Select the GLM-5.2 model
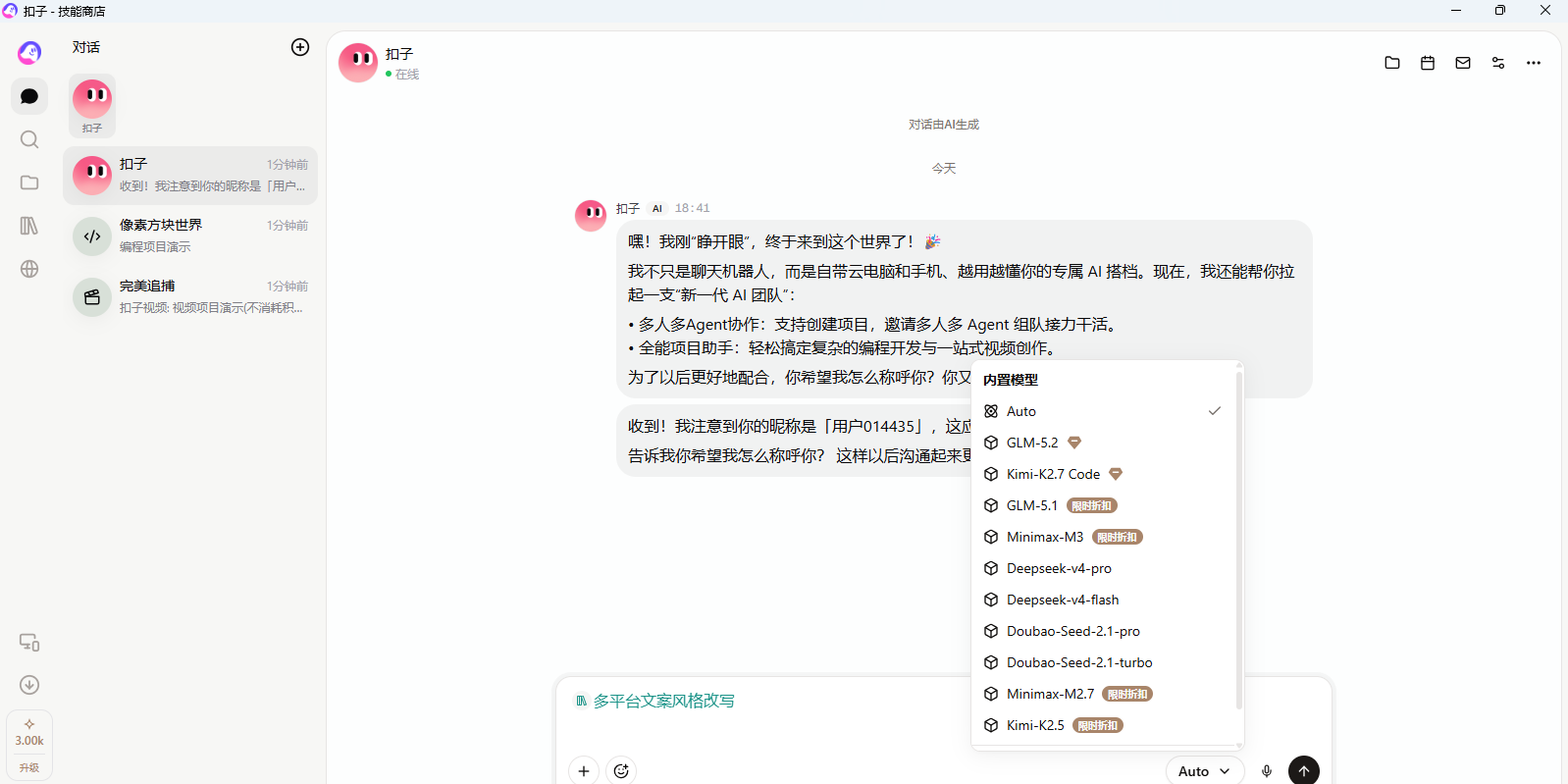This screenshot has width=1568, height=784. point(1104,443)
